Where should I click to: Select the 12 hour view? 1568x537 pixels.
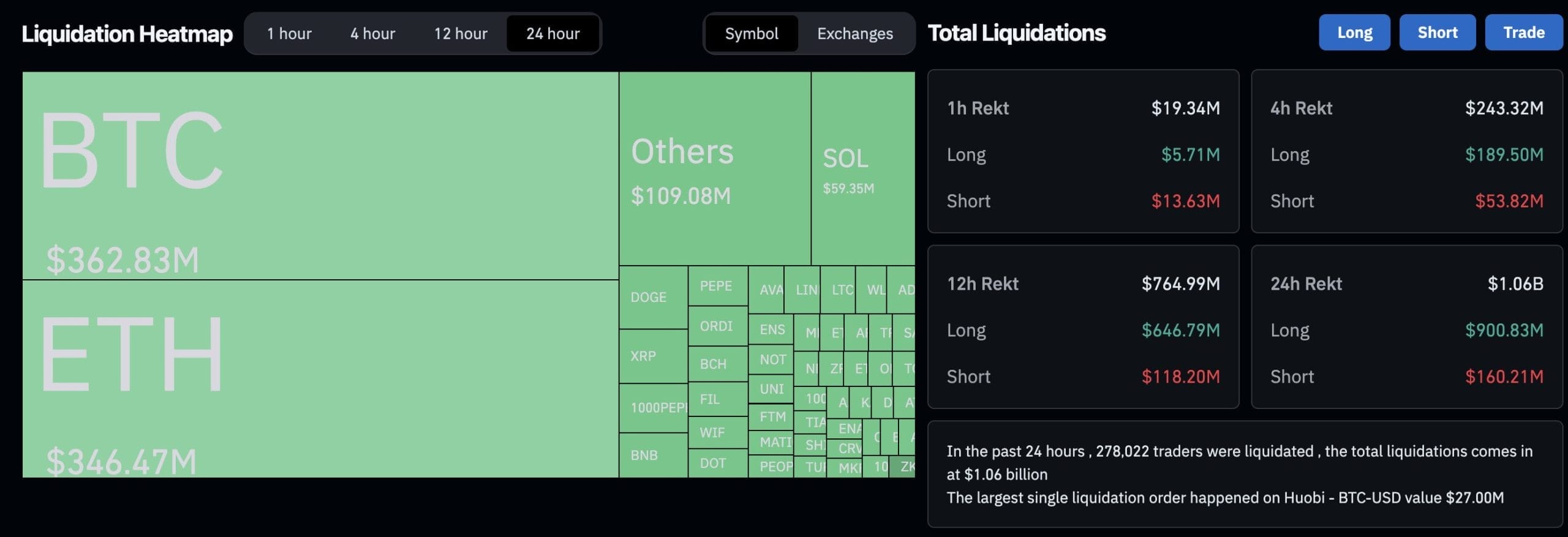coord(460,34)
